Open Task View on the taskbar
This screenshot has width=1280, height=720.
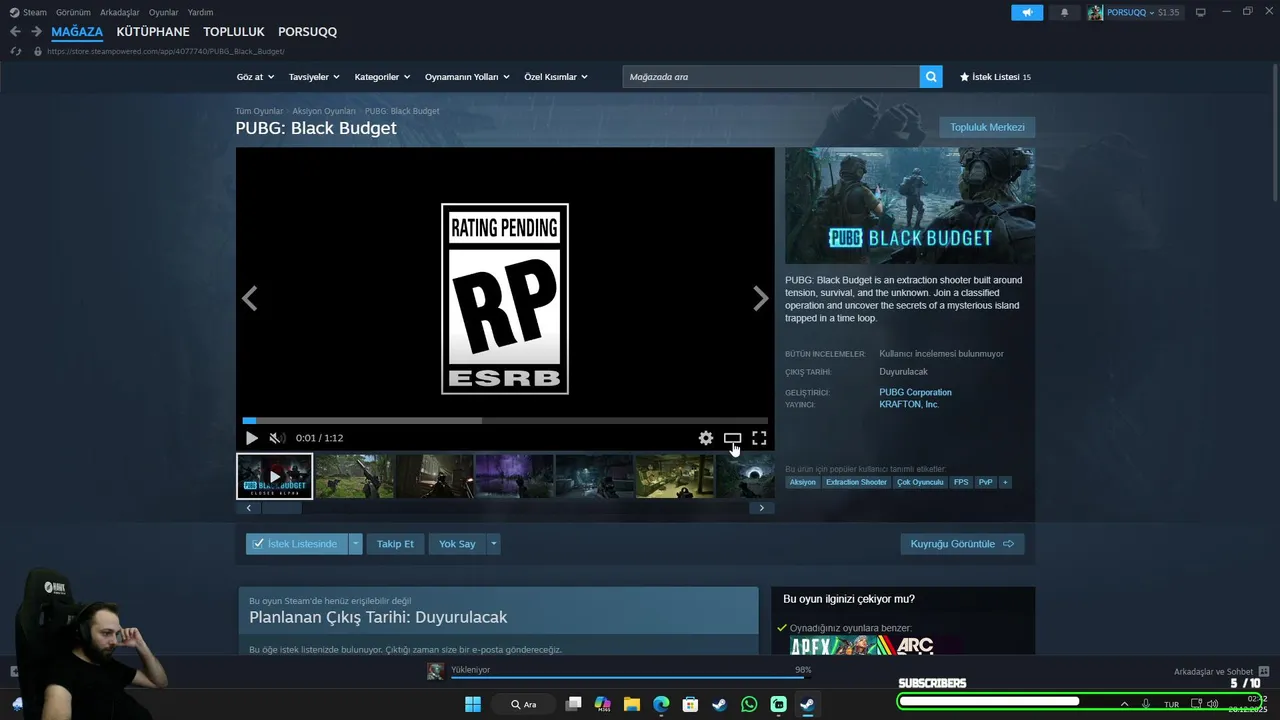[573, 704]
